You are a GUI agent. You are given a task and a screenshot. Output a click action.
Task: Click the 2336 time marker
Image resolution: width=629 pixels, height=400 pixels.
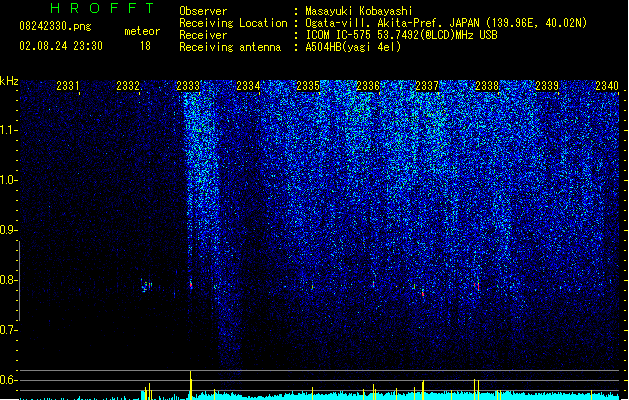click(368, 86)
